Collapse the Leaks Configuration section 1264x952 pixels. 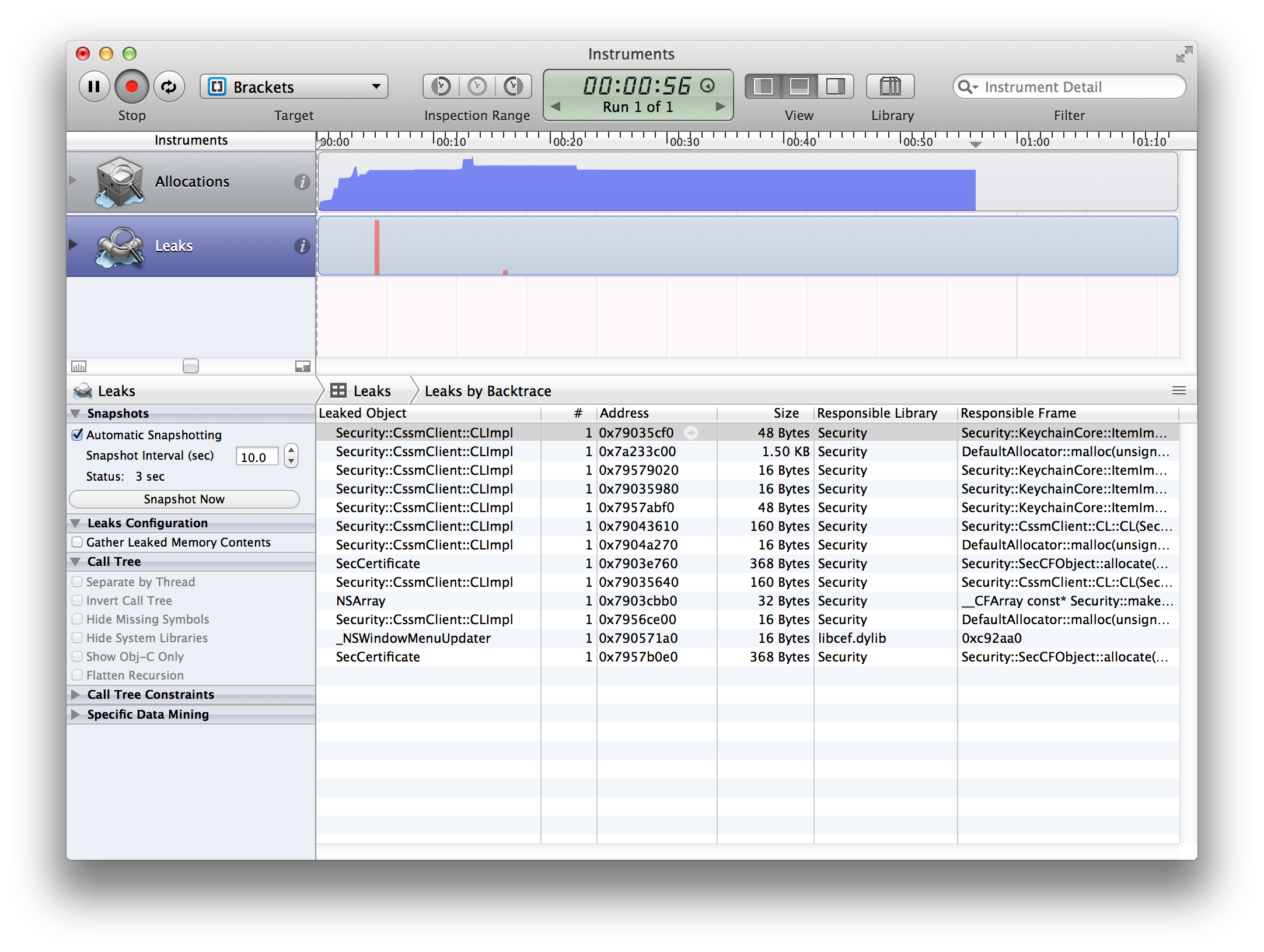tap(75, 523)
